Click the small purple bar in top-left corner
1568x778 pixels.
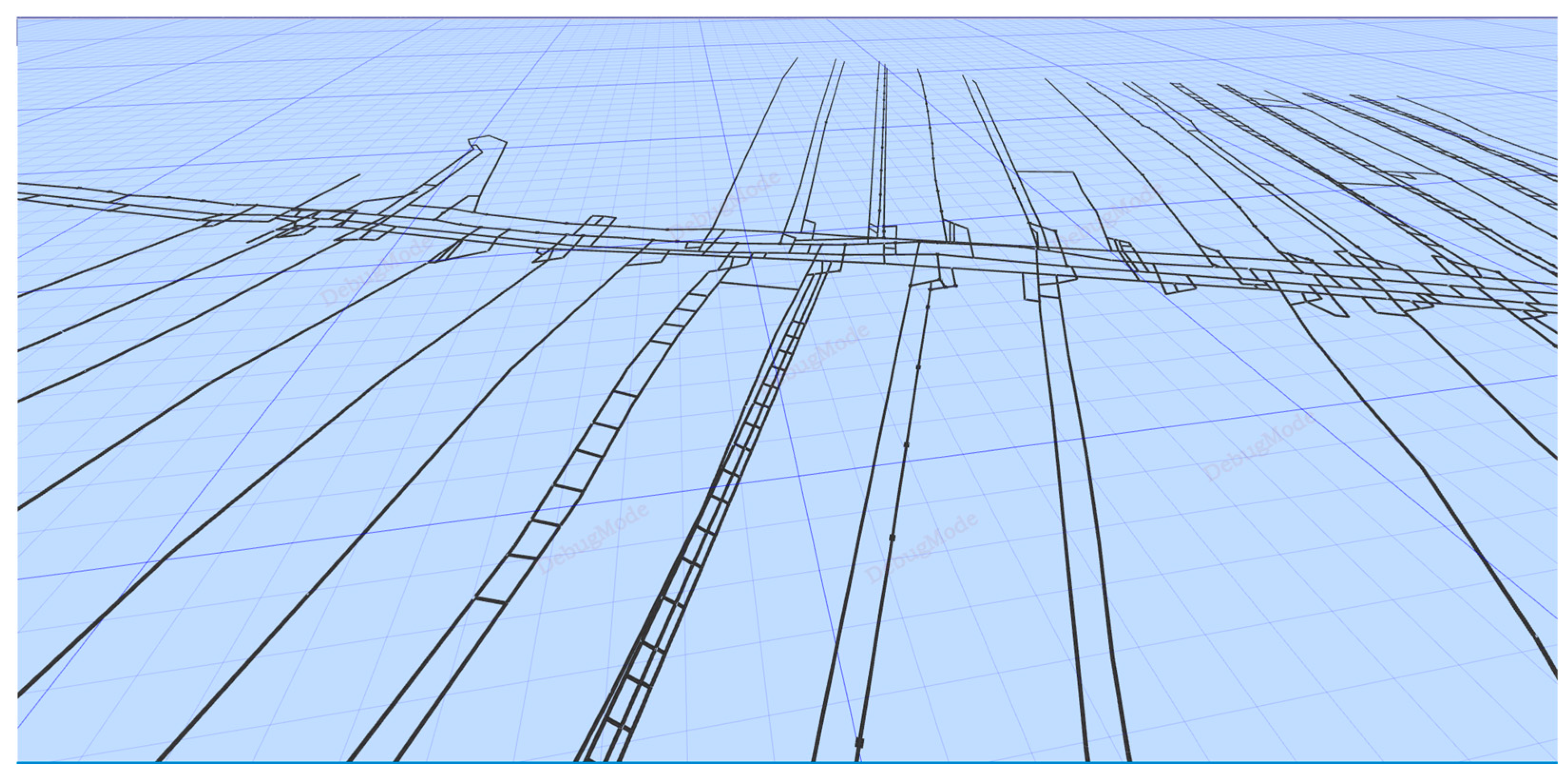[x=17, y=32]
